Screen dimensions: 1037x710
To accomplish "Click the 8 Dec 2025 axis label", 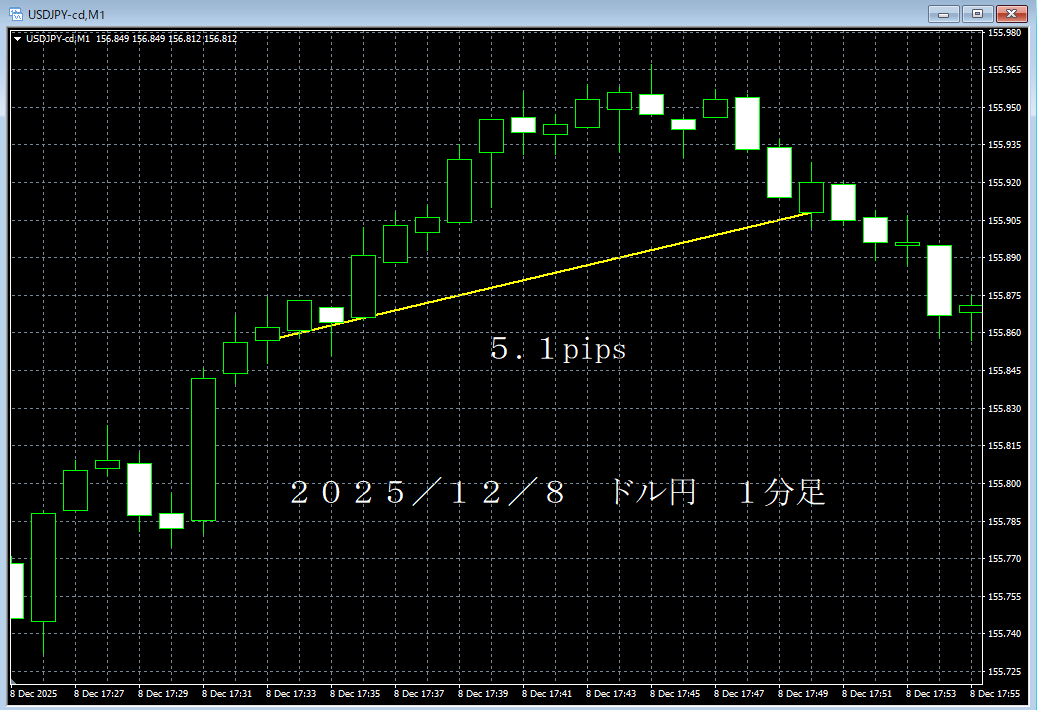I will 33,693.
